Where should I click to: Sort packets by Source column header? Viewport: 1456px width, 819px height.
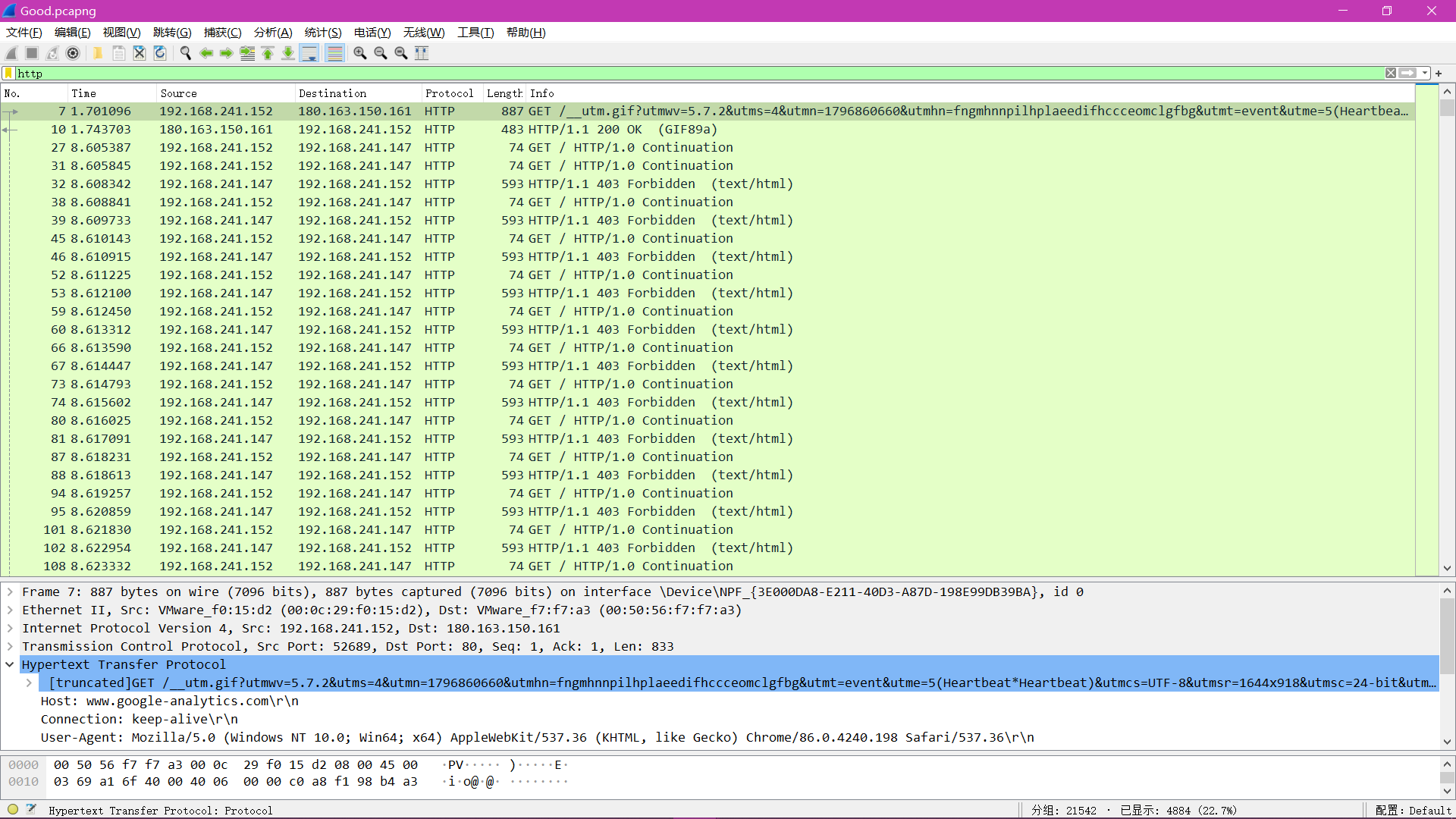(226, 93)
